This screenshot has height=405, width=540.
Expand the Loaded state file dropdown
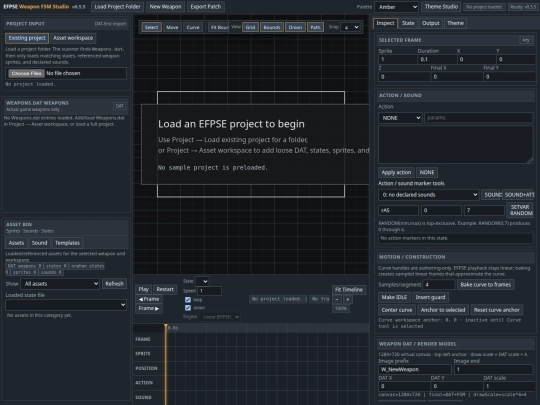coord(66,305)
